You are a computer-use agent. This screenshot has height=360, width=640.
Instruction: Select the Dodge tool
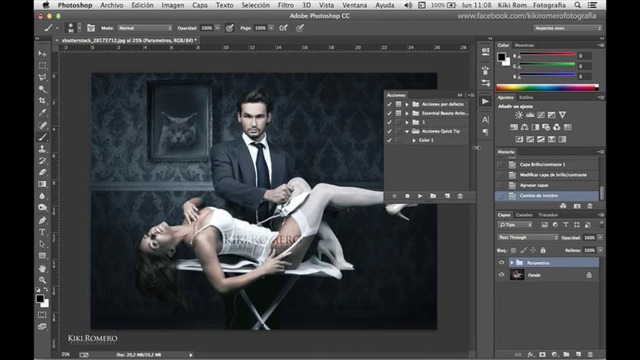[x=42, y=208]
